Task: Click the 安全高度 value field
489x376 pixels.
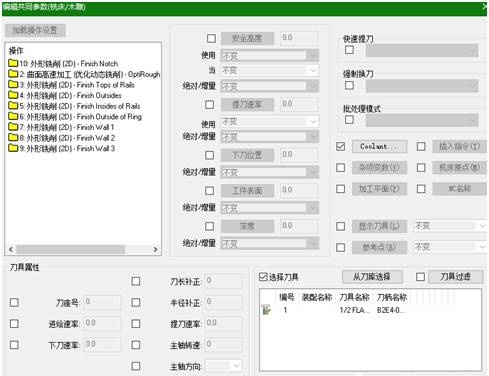Action: [x=299, y=38]
